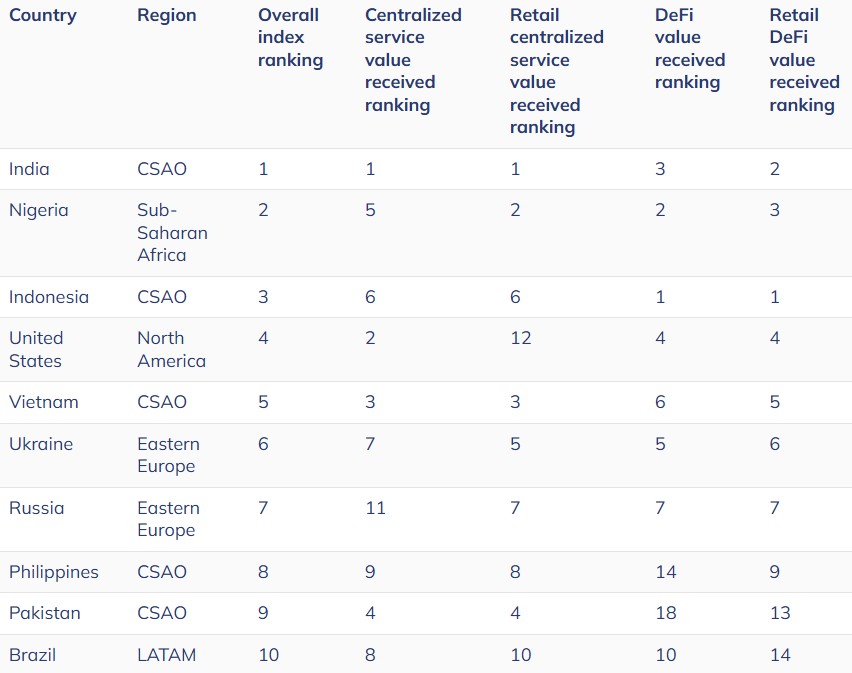Select the Nigeria country cell

[38, 210]
